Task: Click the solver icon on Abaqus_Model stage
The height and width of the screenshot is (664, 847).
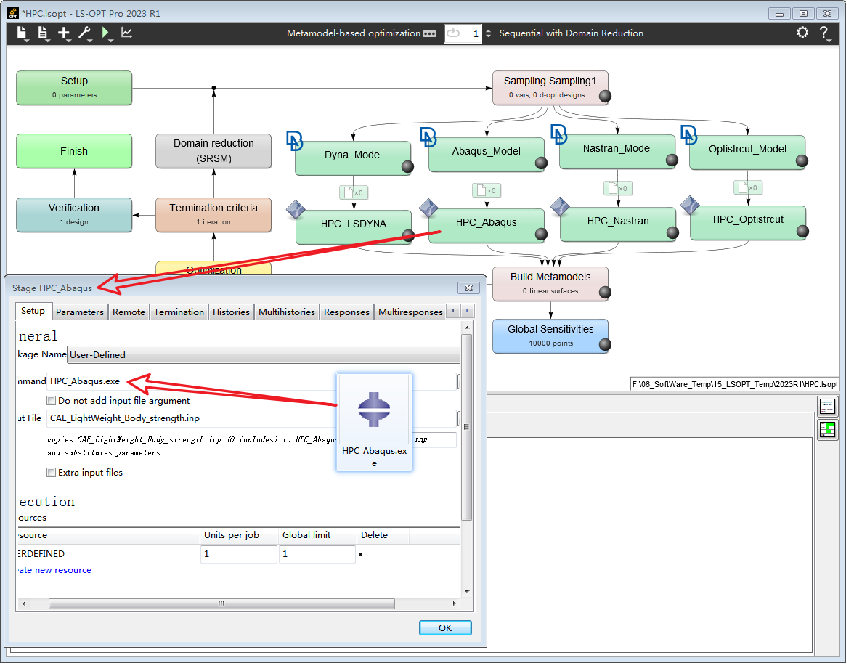Action: click(428, 137)
